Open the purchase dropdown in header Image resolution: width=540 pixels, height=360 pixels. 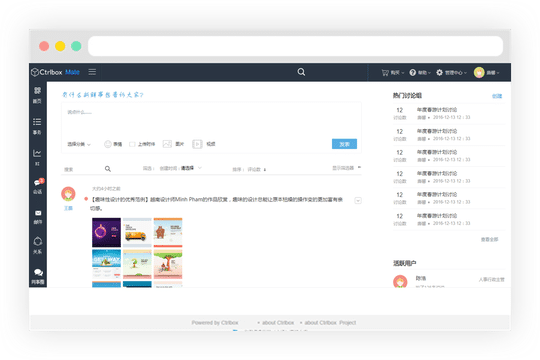[x=397, y=73]
